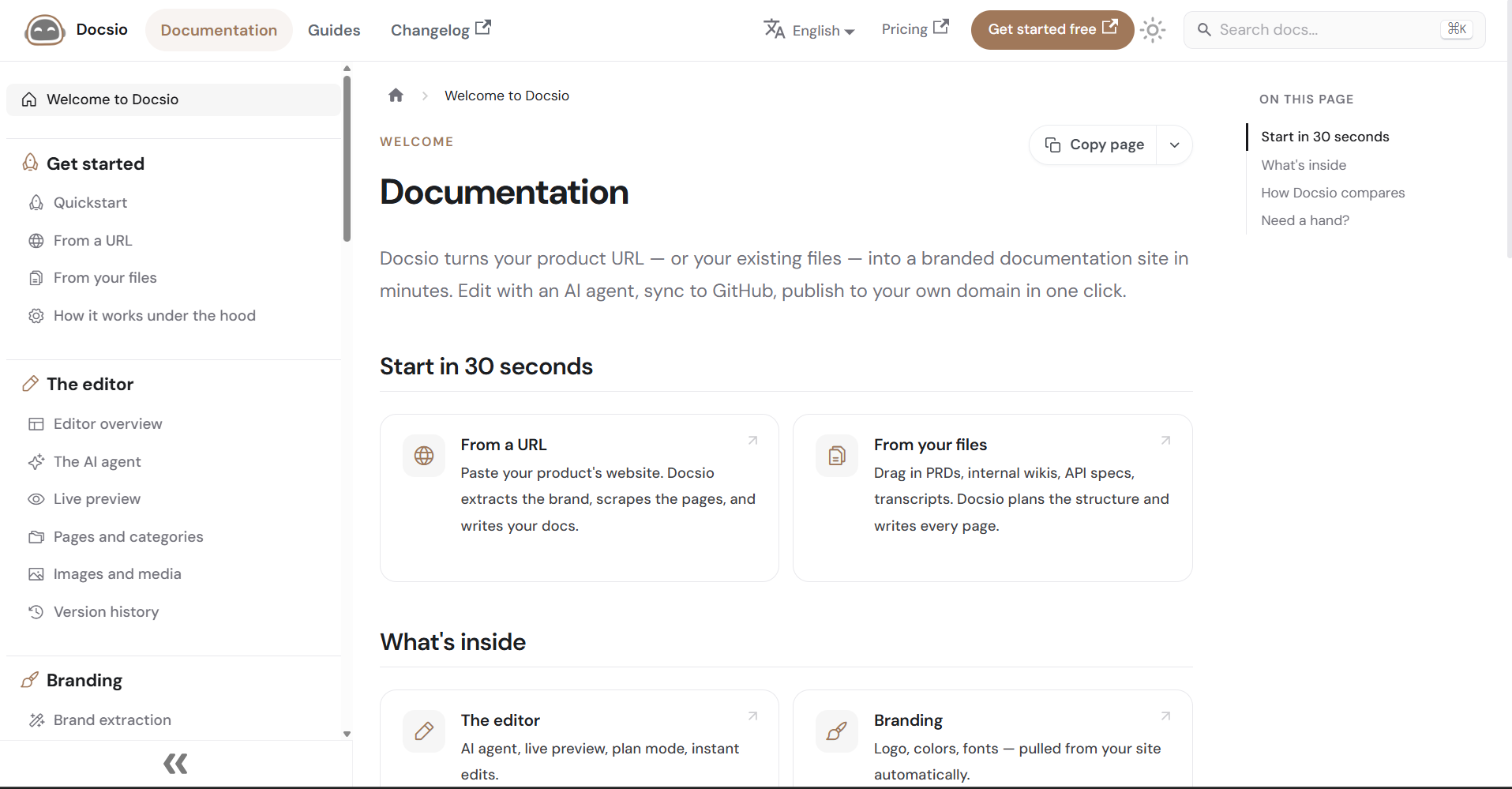Click the Docsio robot logo icon

(45, 30)
